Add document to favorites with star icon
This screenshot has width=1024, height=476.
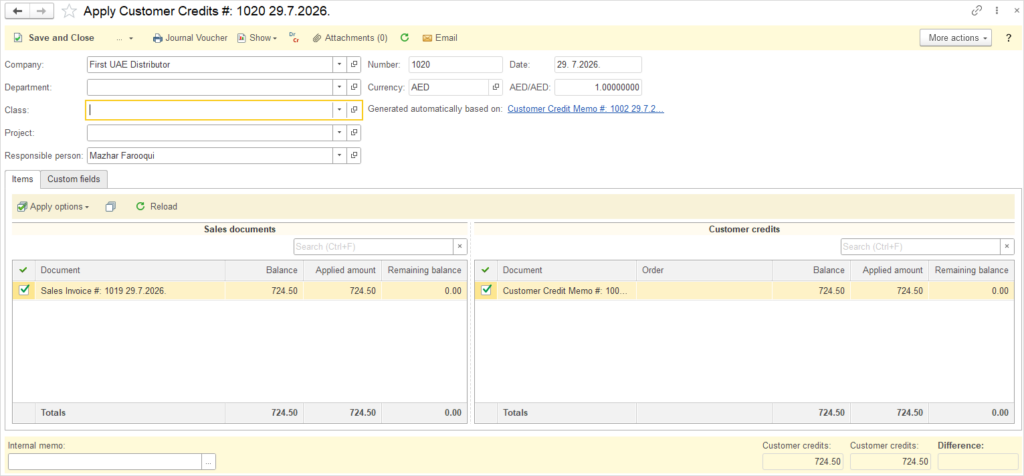point(69,11)
